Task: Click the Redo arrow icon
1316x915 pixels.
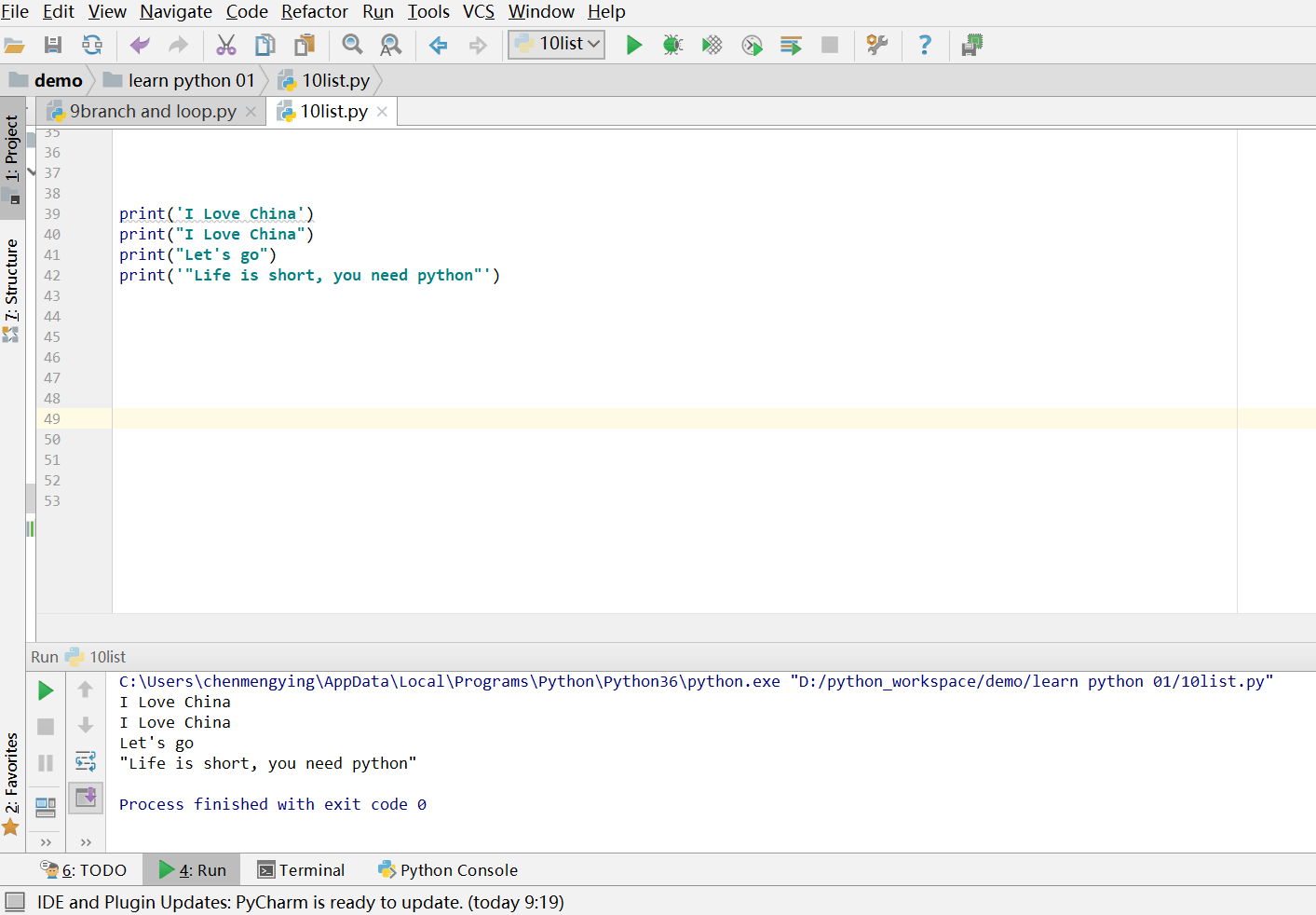Action: click(178, 45)
